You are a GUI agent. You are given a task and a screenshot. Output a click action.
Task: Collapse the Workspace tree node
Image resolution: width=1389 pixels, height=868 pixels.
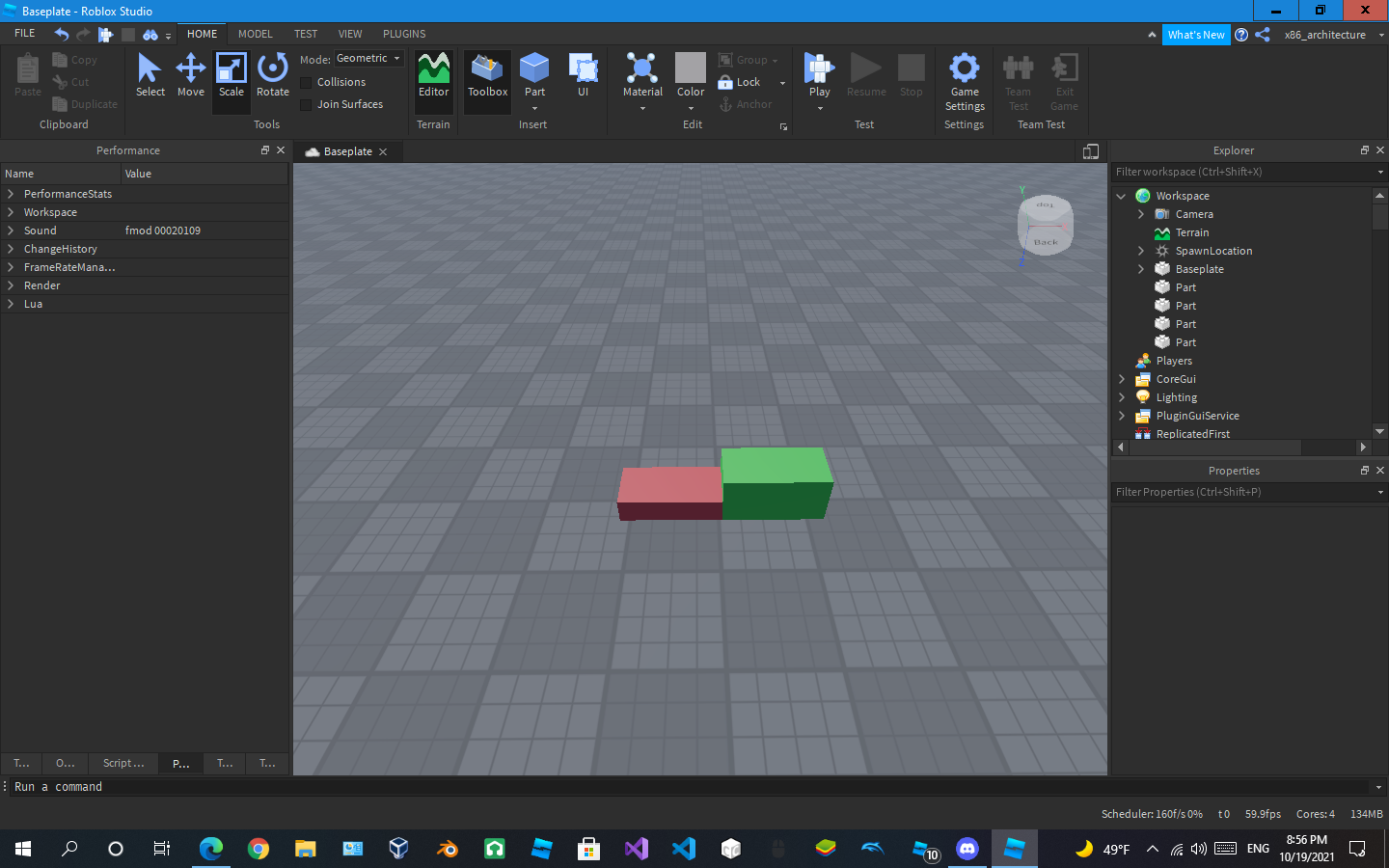1121,196
